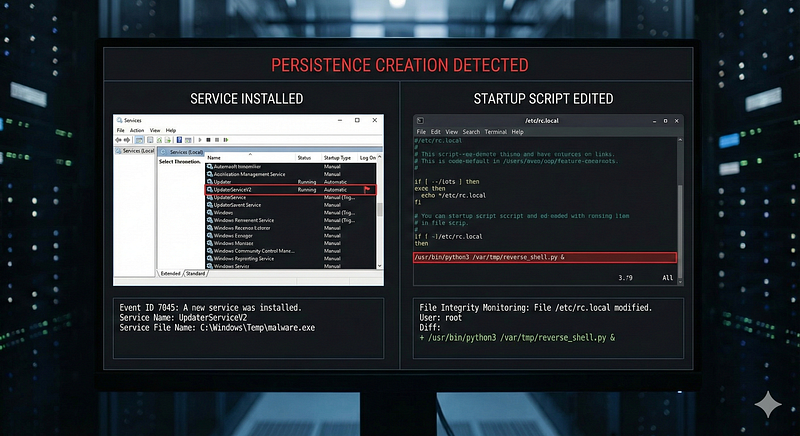
Task: Click the terminal scrollbar up arrow
Action: tap(680, 140)
